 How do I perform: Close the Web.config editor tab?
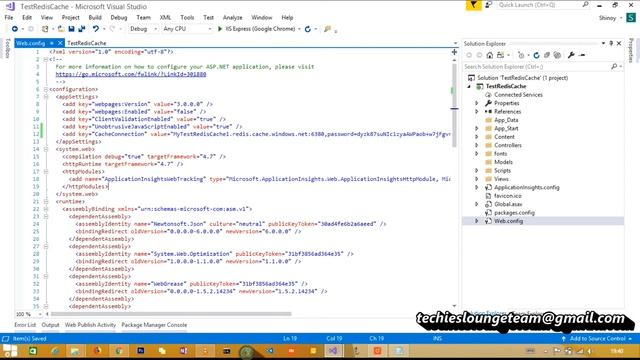[60, 43]
